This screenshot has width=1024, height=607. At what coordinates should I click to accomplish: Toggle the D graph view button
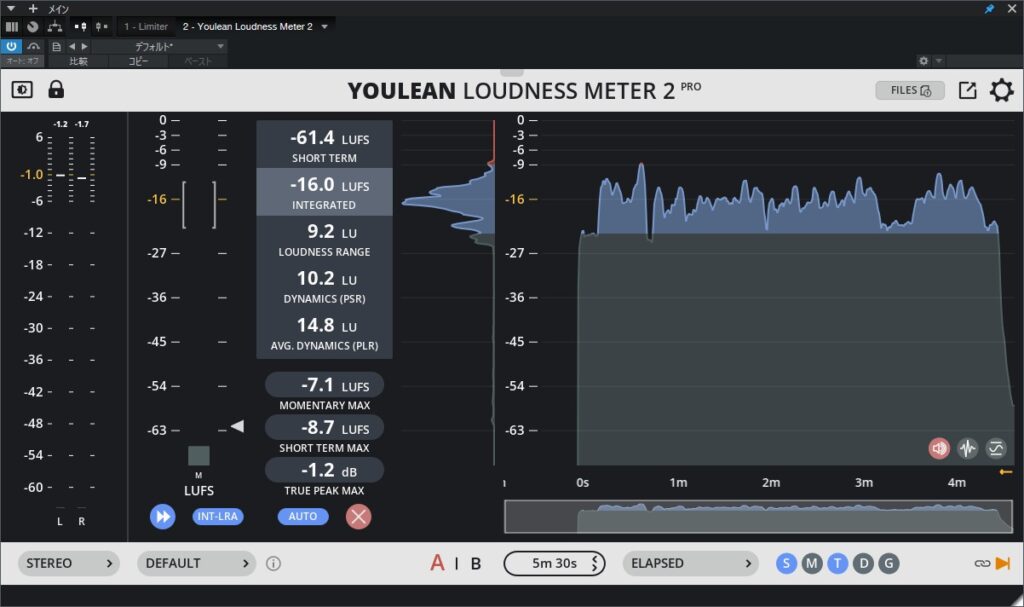click(x=863, y=563)
